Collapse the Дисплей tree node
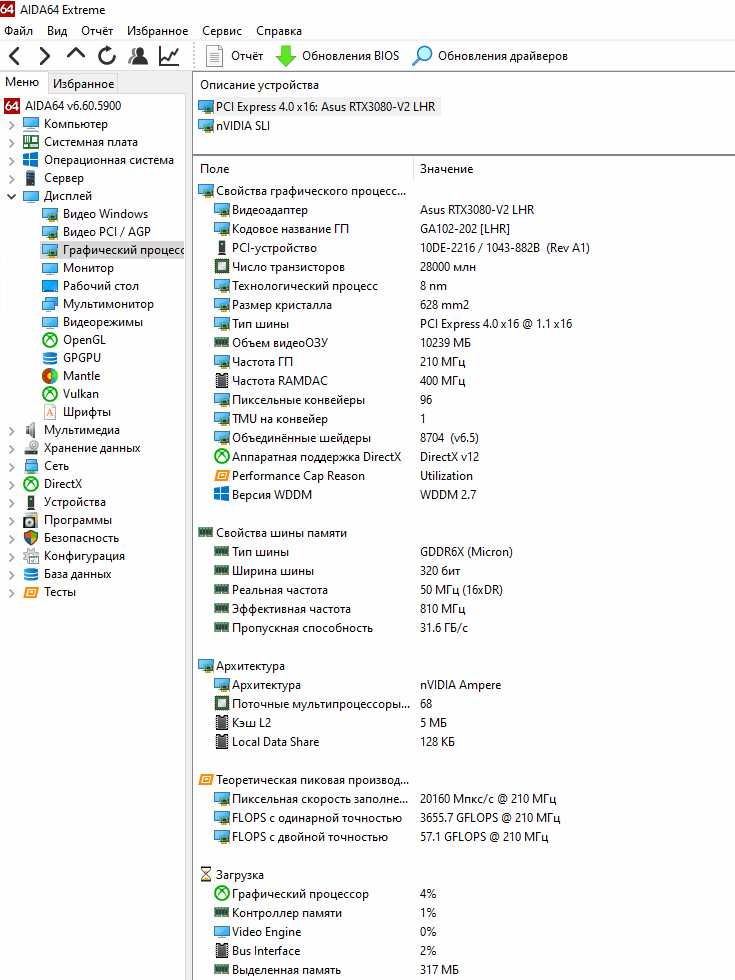The width and height of the screenshot is (735, 980). 11,196
